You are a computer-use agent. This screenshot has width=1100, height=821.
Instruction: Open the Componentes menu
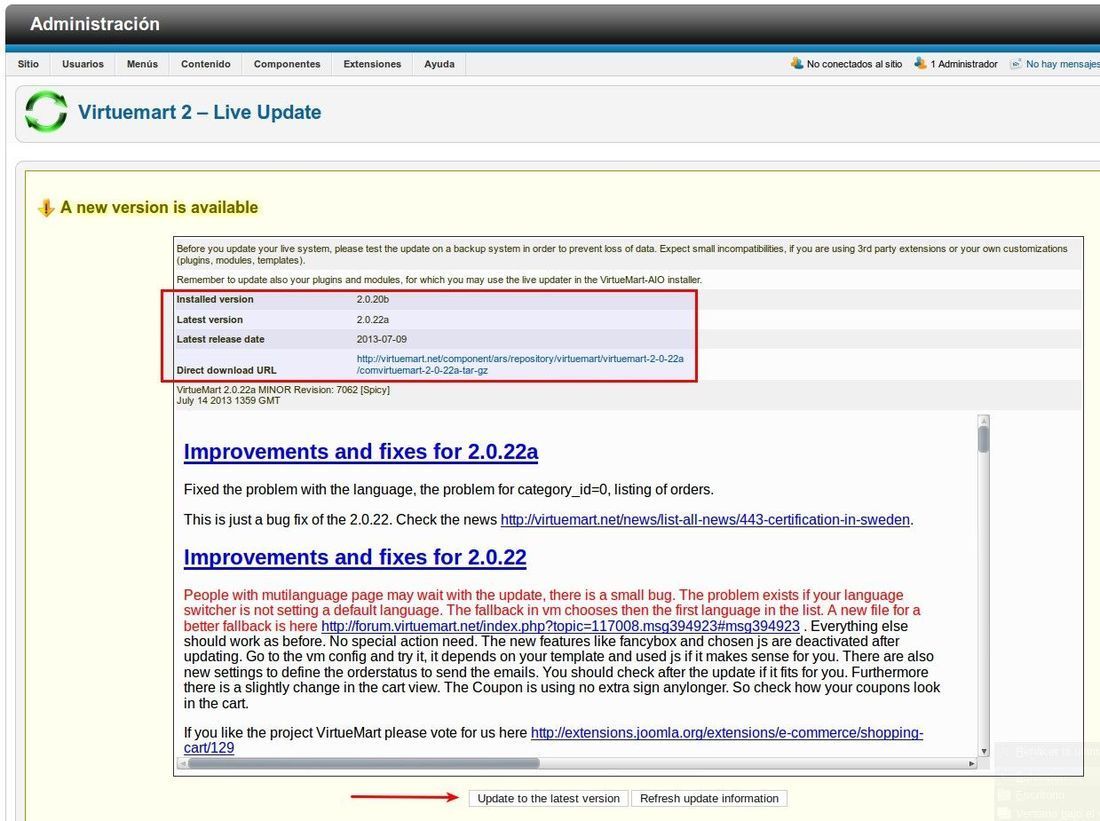(287, 64)
